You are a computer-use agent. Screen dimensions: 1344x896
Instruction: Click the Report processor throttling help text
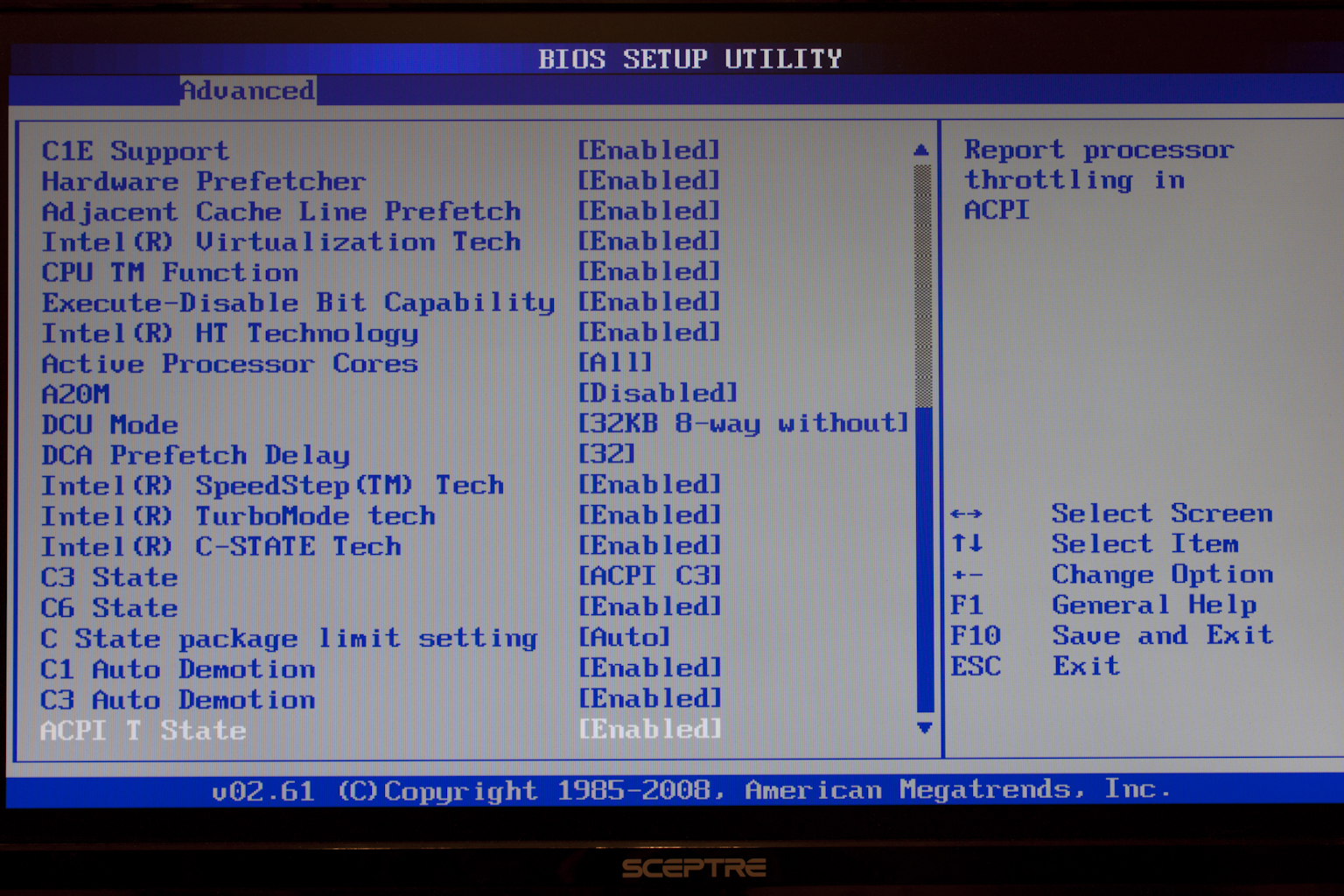(x=1099, y=180)
